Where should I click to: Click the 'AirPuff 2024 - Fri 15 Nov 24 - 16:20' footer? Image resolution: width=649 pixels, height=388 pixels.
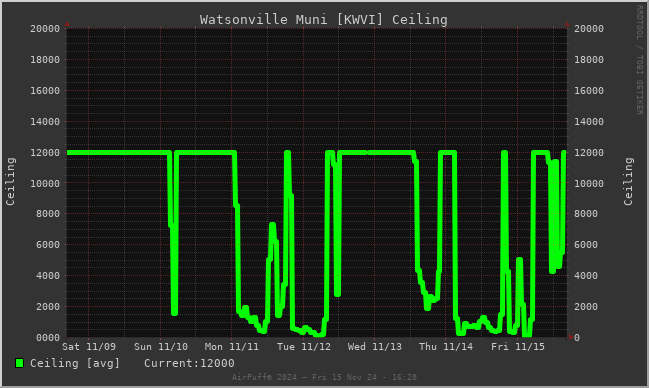point(324,377)
